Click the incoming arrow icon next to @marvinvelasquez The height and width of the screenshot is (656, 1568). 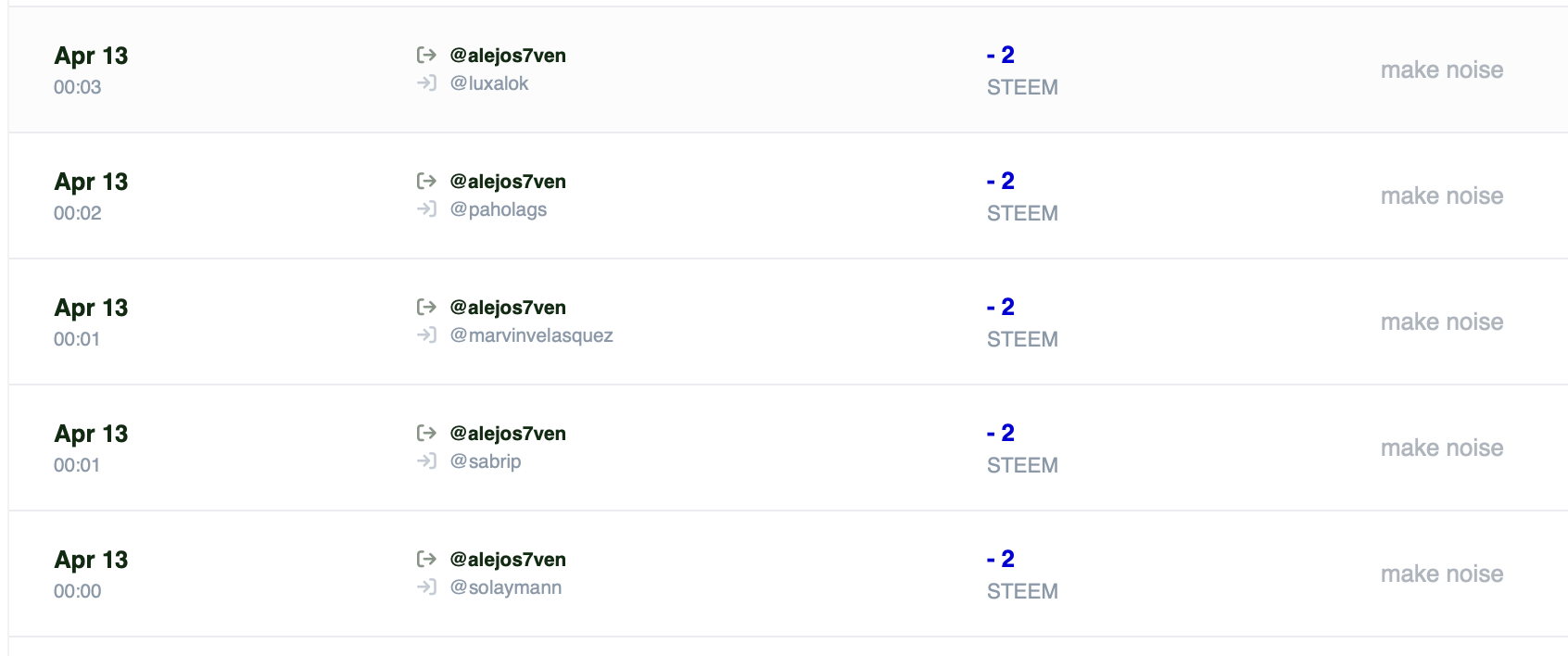[x=426, y=334]
